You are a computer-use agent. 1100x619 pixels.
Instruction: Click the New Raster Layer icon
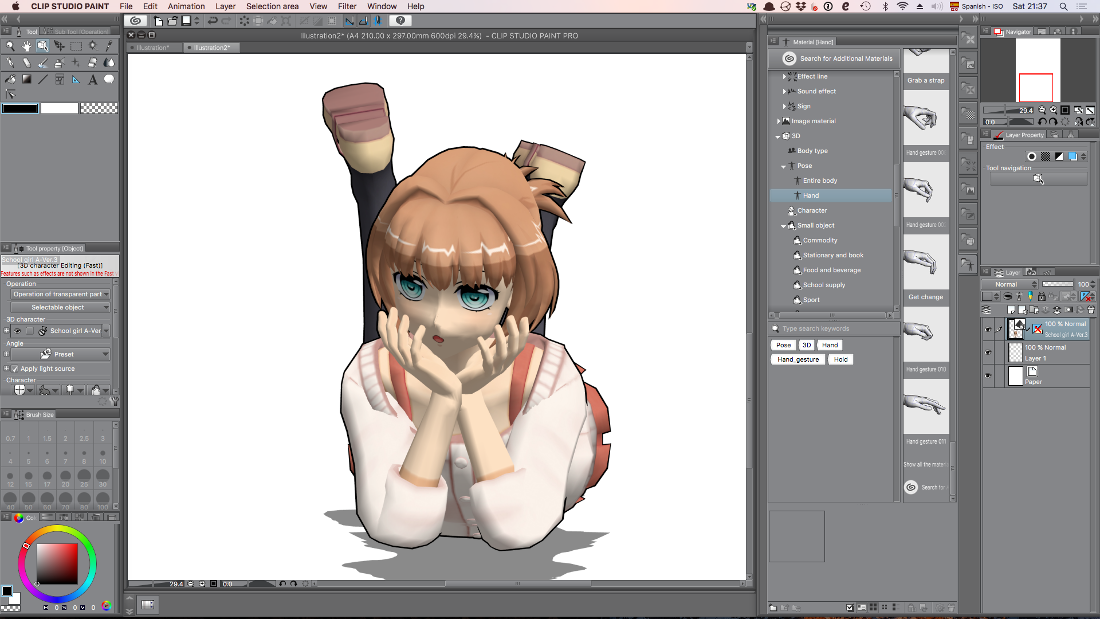(x=1011, y=310)
